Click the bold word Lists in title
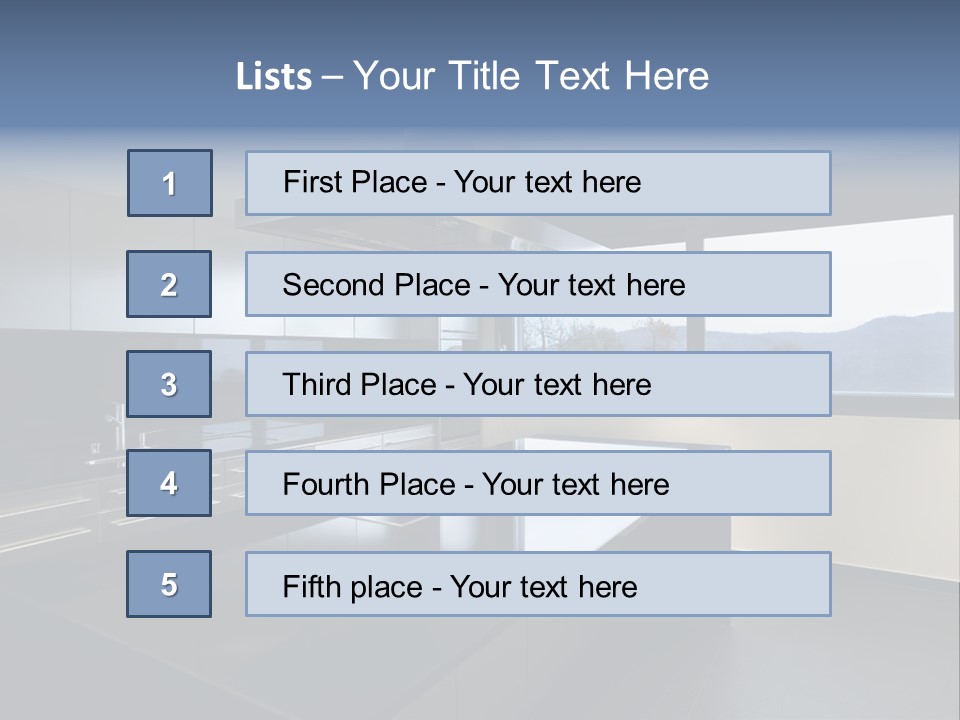The height and width of the screenshot is (720, 960). [274, 77]
